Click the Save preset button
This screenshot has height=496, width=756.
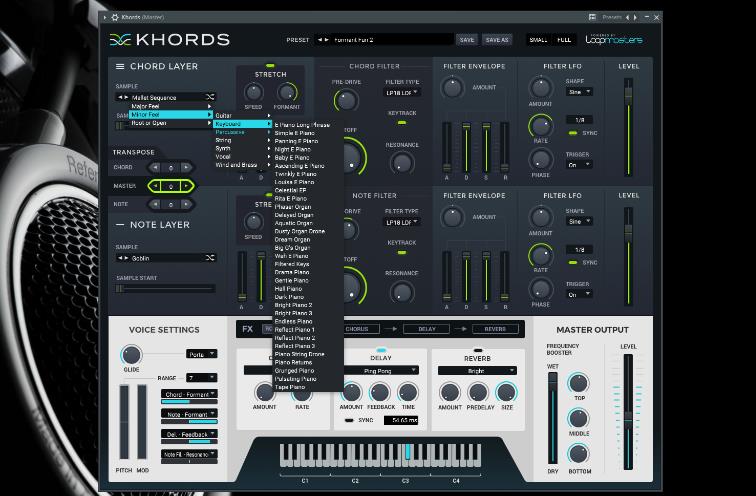[x=467, y=40]
